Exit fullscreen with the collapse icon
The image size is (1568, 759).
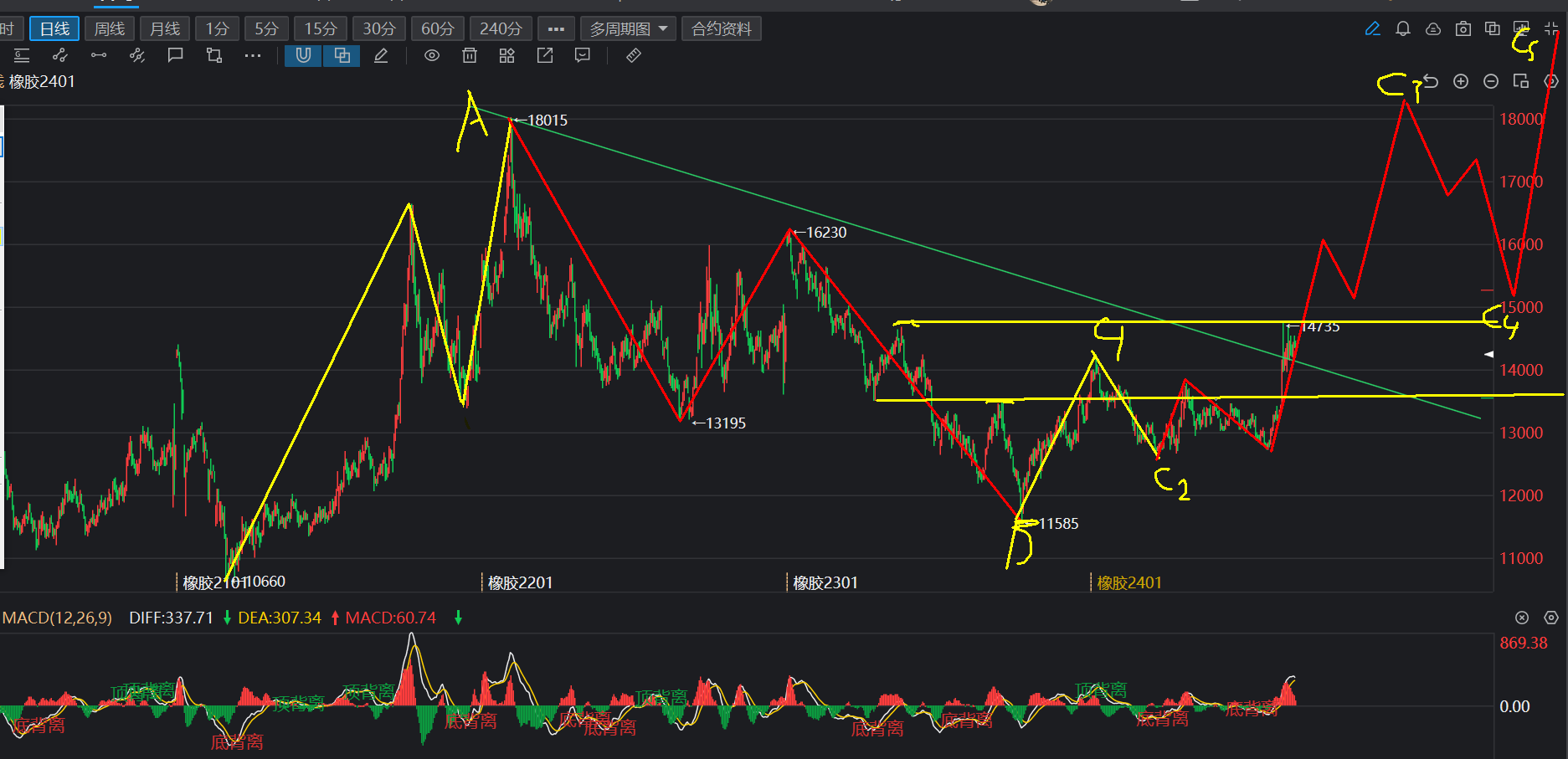tap(1552, 29)
